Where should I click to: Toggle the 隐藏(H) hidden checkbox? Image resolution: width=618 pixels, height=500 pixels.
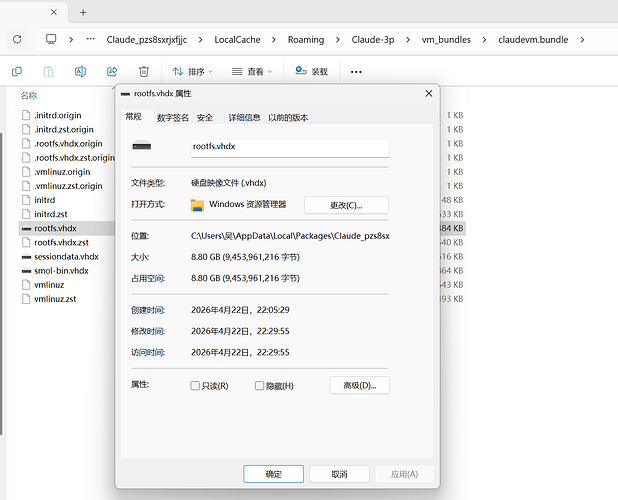pyautogui.click(x=259, y=385)
